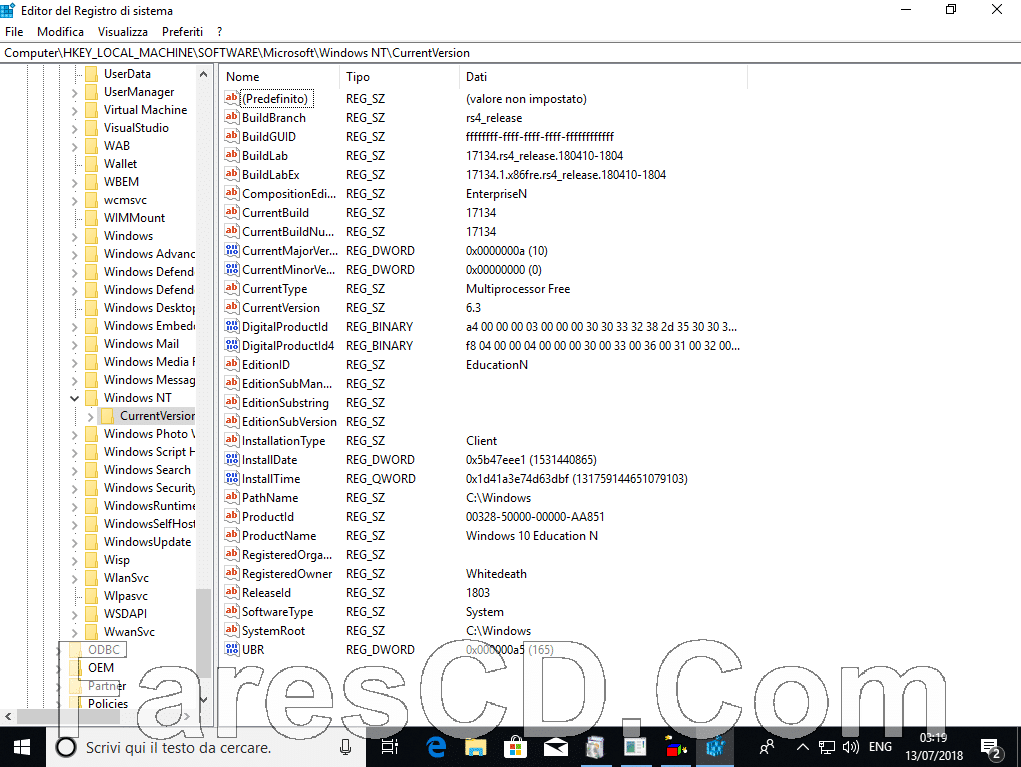Open the ? help menu
Screen dimensions: 1021x767
coord(219,31)
